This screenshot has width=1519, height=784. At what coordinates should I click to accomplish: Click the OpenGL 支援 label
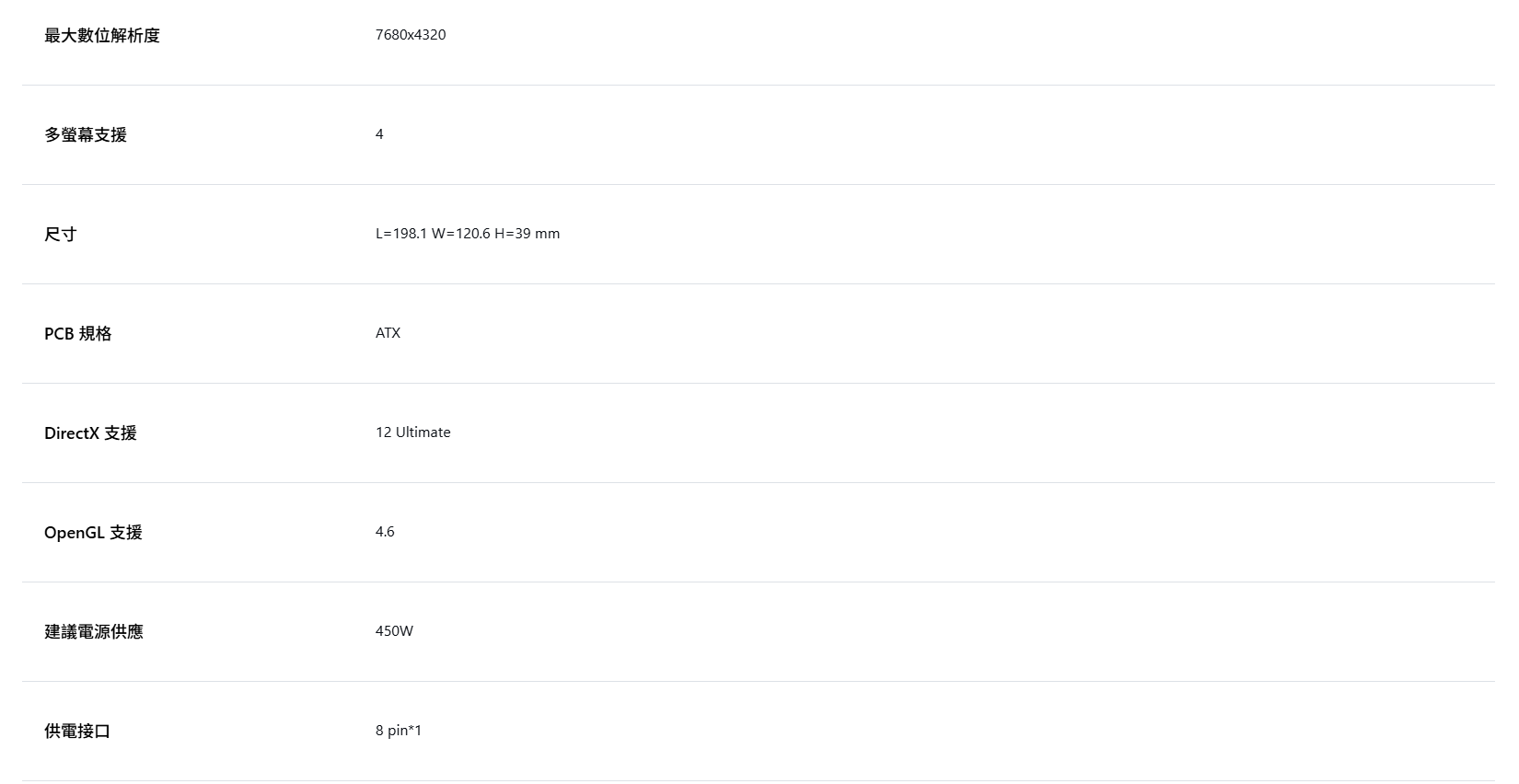pos(93,533)
